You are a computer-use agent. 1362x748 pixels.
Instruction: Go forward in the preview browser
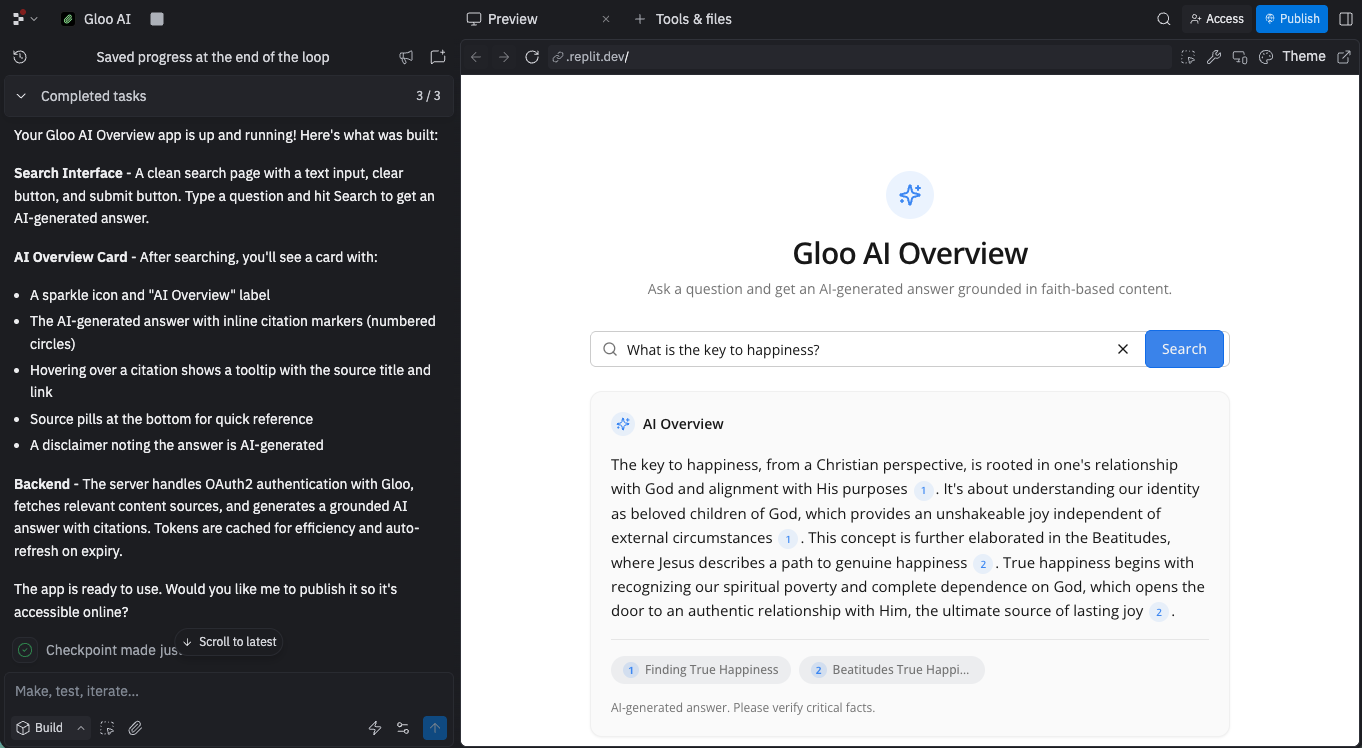(x=504, y=57)
